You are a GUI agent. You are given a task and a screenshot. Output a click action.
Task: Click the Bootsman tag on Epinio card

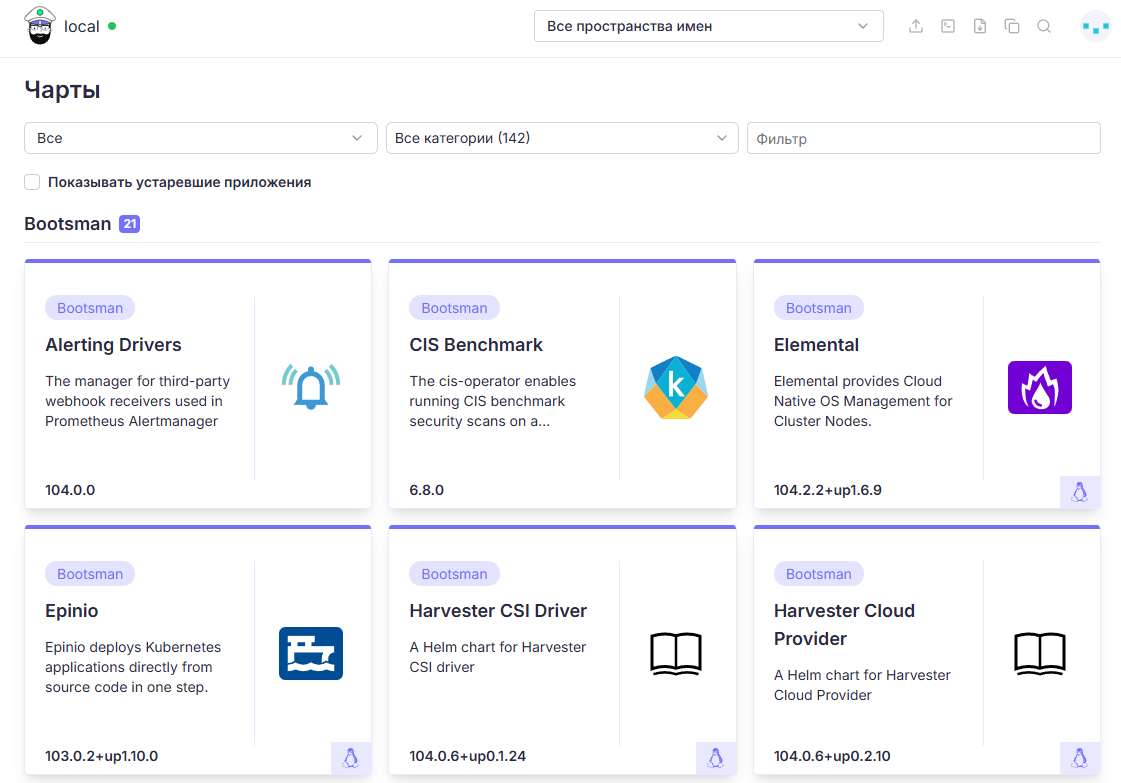click(90, 573)
